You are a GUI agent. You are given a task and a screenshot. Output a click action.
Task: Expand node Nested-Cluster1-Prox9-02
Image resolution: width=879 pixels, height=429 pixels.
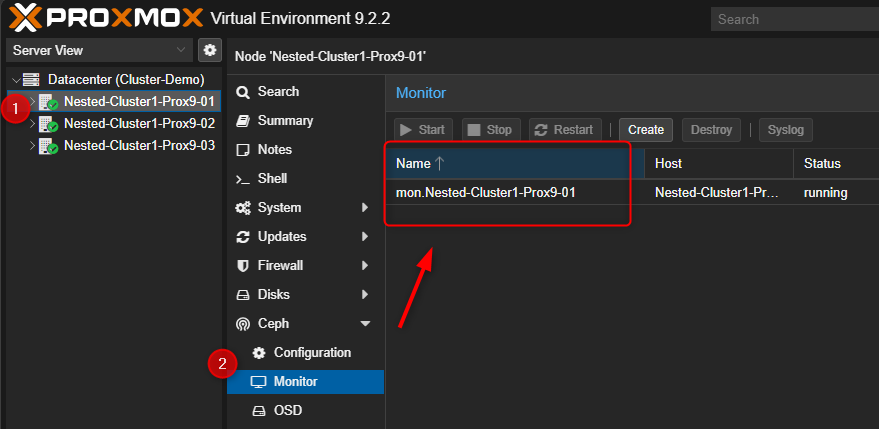point(33,124)
